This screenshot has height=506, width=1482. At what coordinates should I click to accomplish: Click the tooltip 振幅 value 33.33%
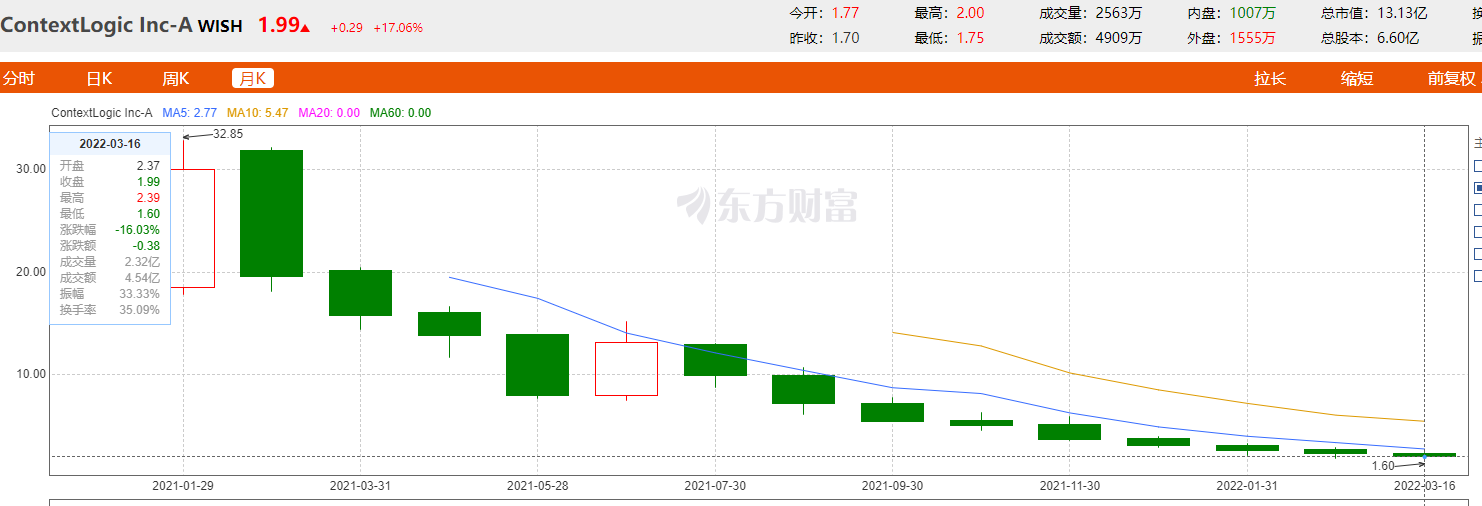[x=140, y=294]
